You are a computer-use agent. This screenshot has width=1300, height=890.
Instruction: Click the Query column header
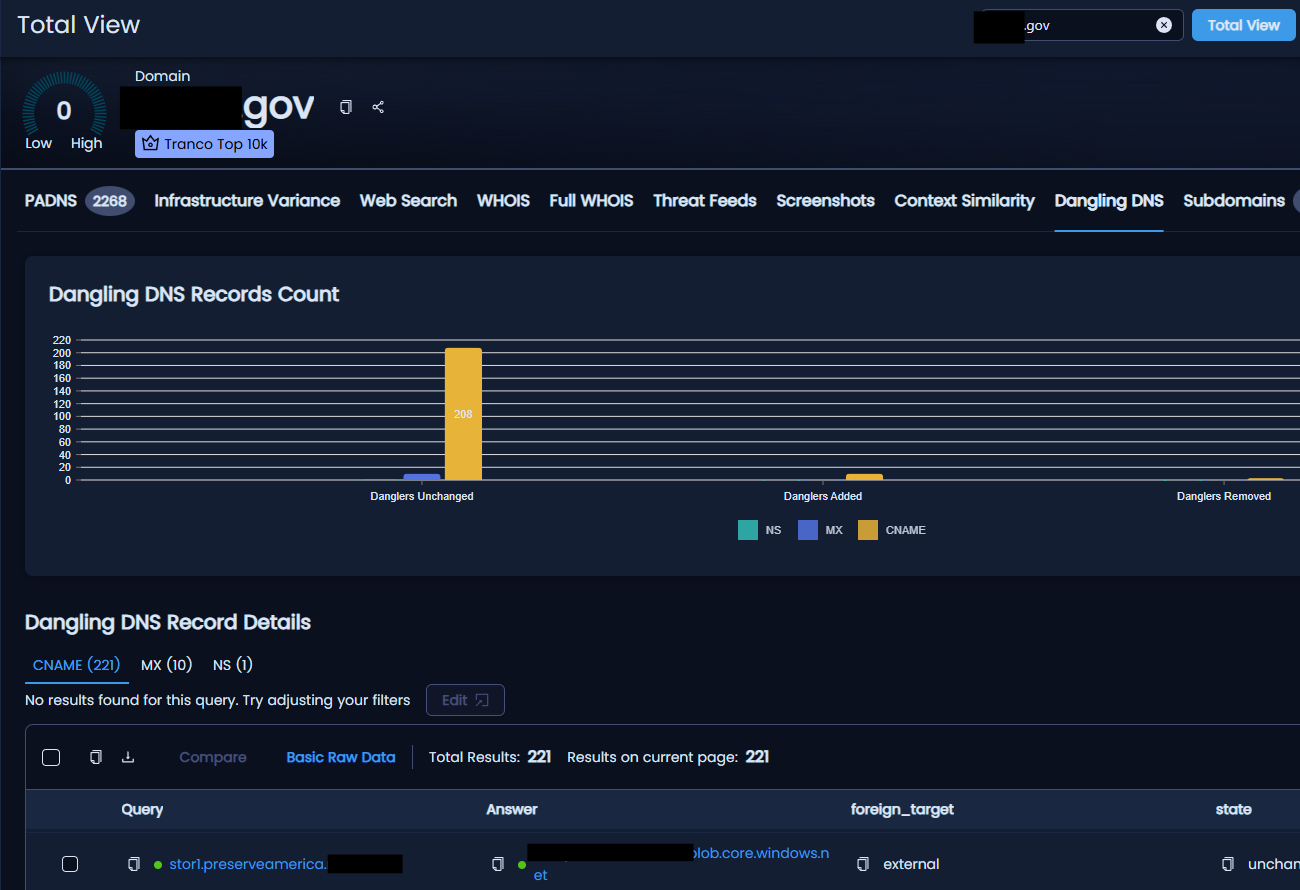(142, 809)
